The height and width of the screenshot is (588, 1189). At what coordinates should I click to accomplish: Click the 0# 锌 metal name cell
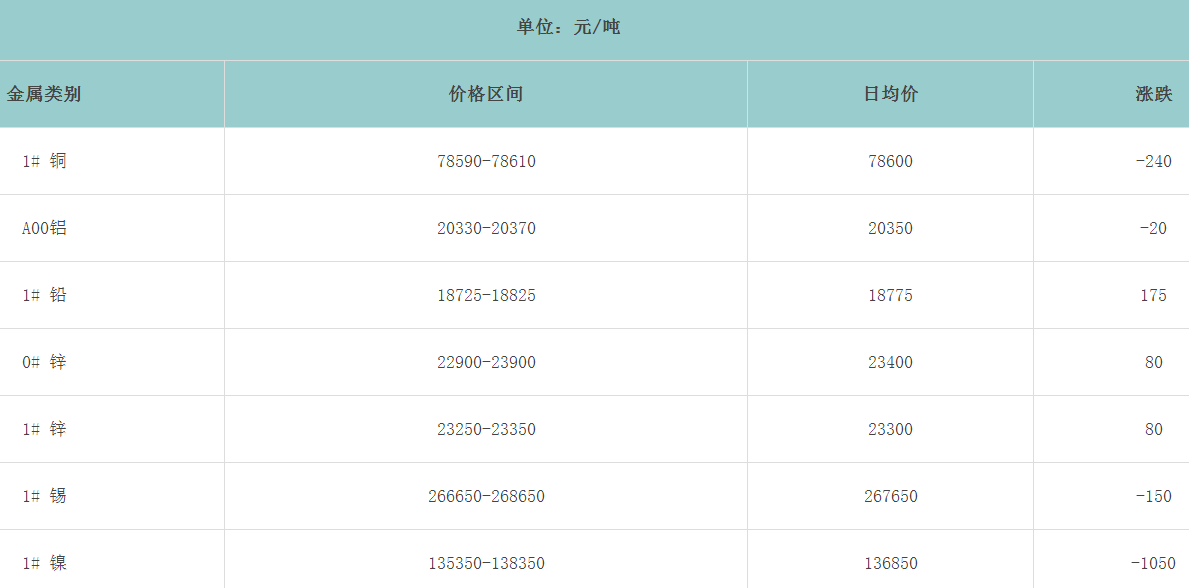tap(45, 362)
